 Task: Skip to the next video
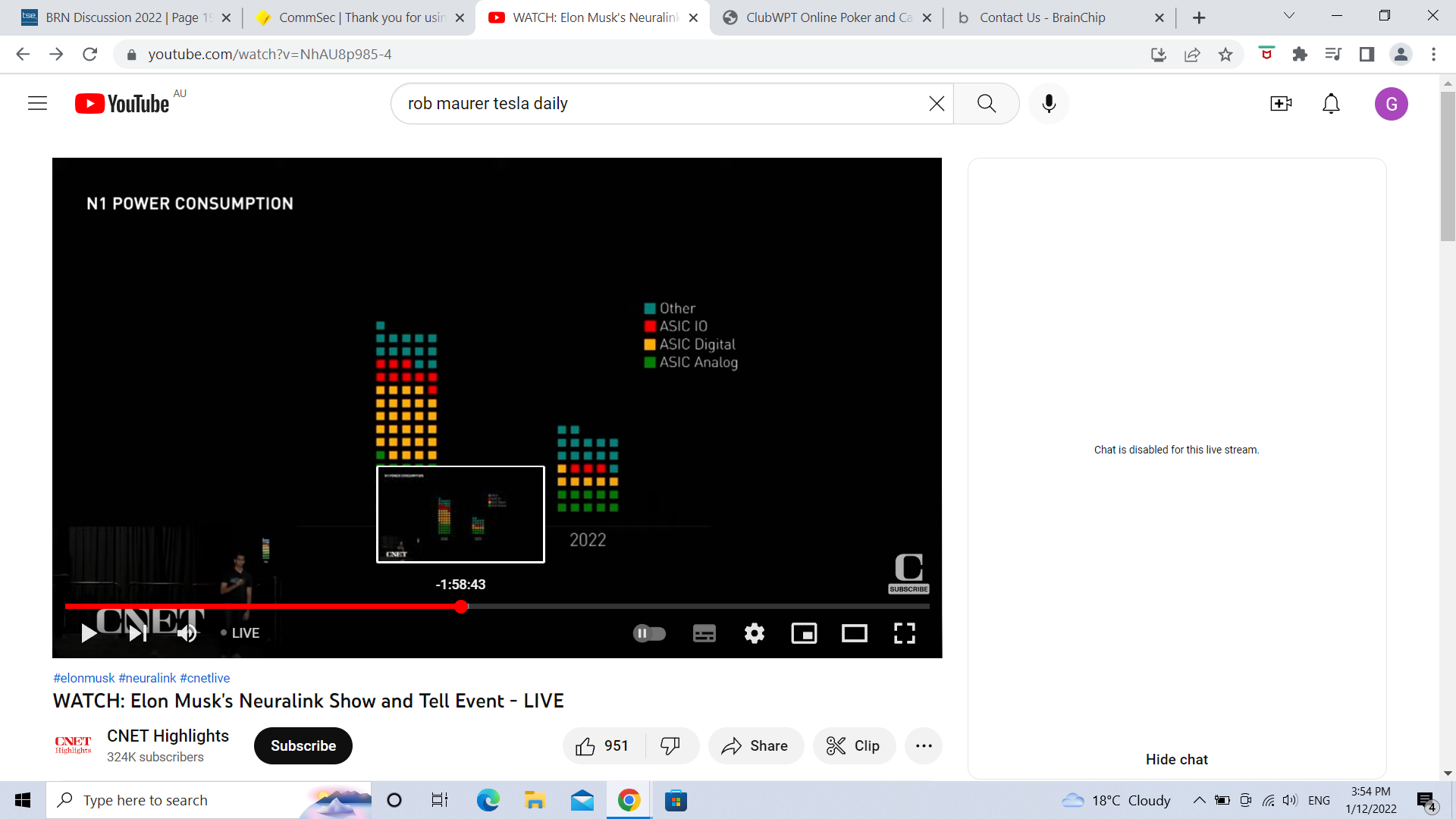pos(137,632)
